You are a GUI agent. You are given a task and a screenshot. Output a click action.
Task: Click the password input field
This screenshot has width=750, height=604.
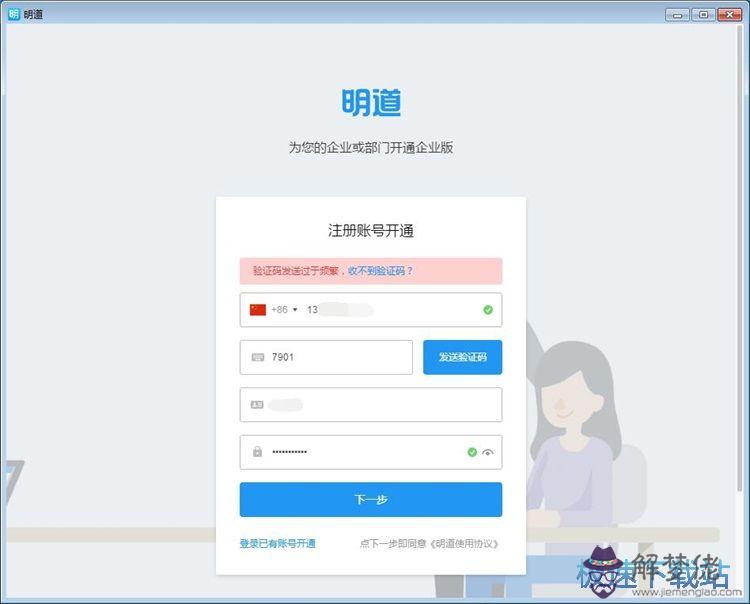click(371, 452)
